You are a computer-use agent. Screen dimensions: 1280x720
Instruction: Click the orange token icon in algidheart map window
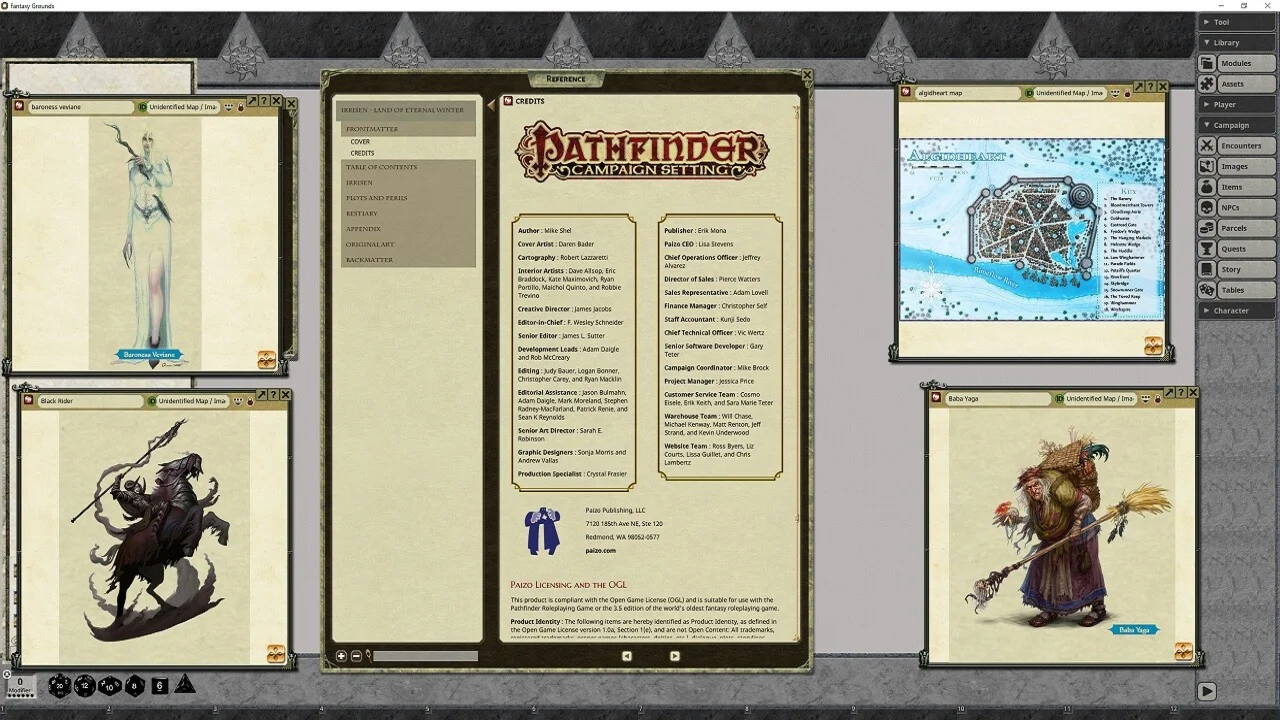1153,346
